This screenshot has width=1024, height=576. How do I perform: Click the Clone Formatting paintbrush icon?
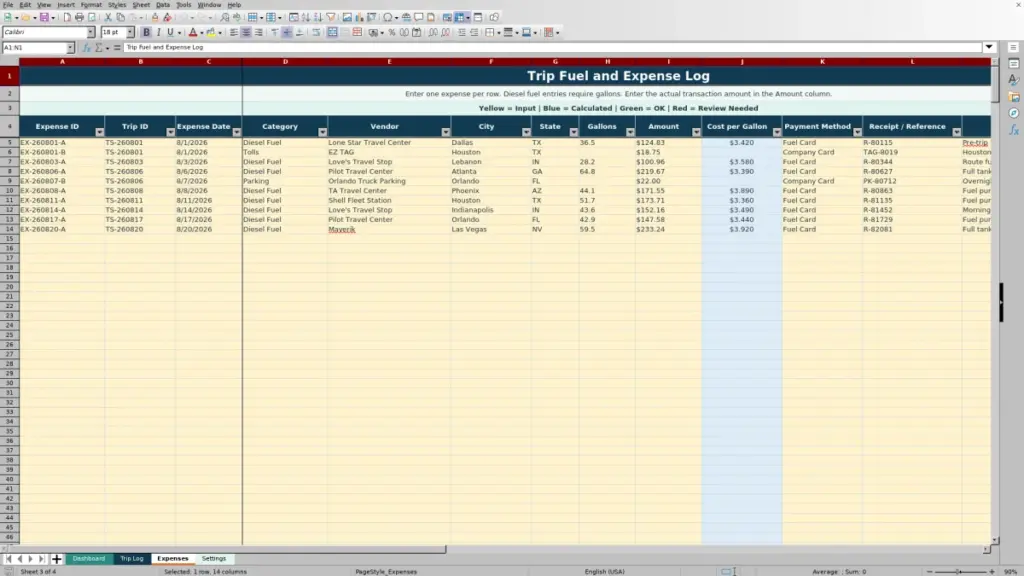155,18
